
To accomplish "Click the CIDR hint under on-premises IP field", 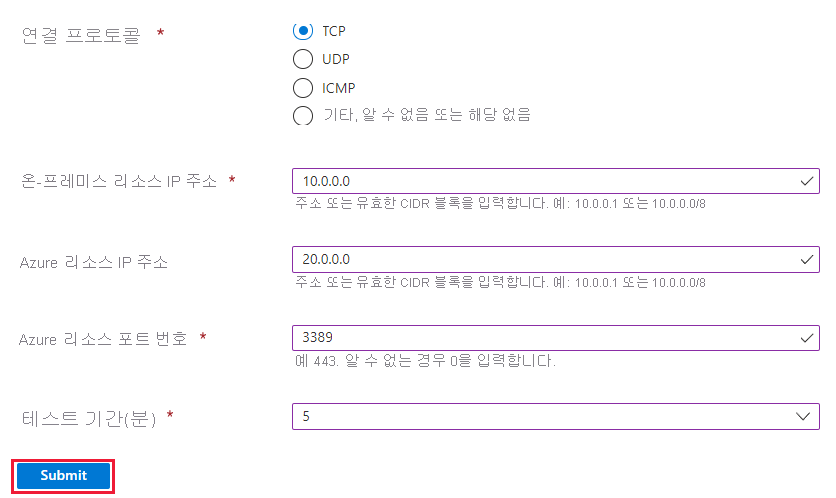I will [501, 204].
